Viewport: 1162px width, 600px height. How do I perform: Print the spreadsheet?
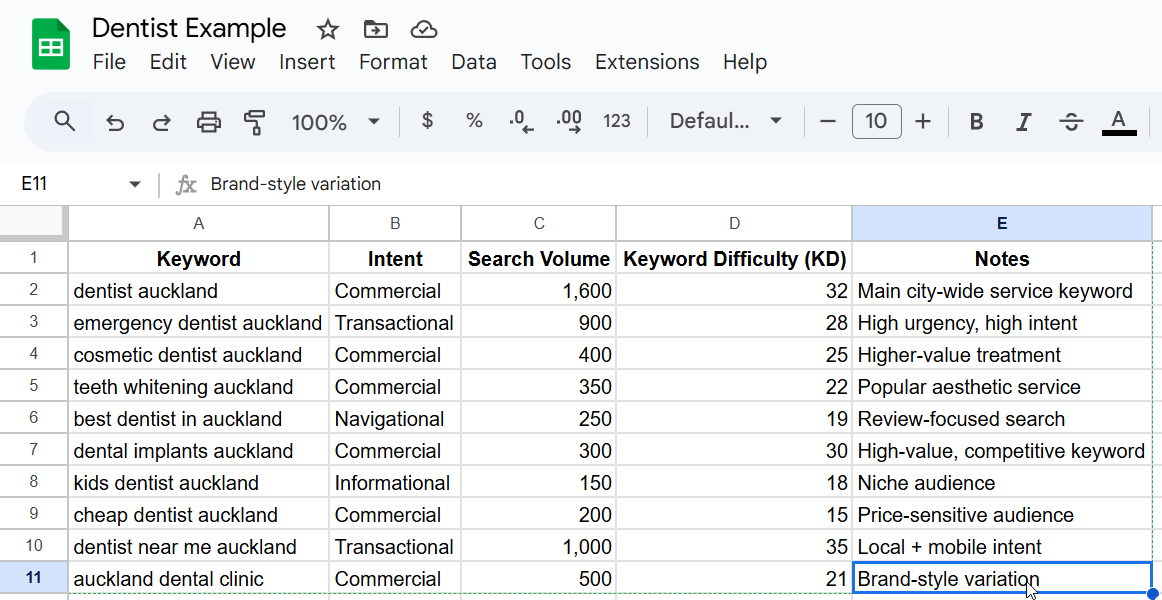tap(208, 121)
